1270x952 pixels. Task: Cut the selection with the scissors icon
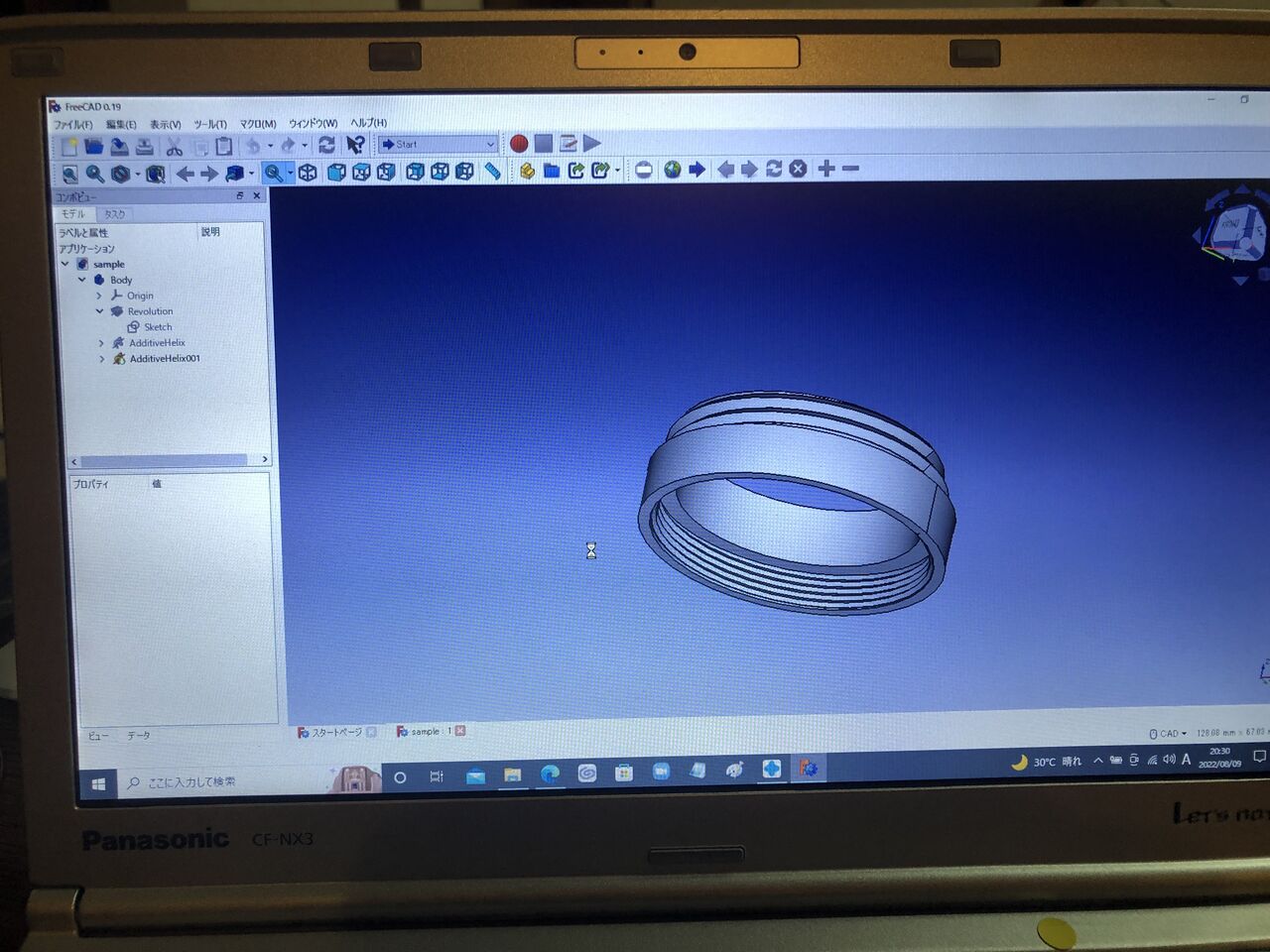coord(175,147)
